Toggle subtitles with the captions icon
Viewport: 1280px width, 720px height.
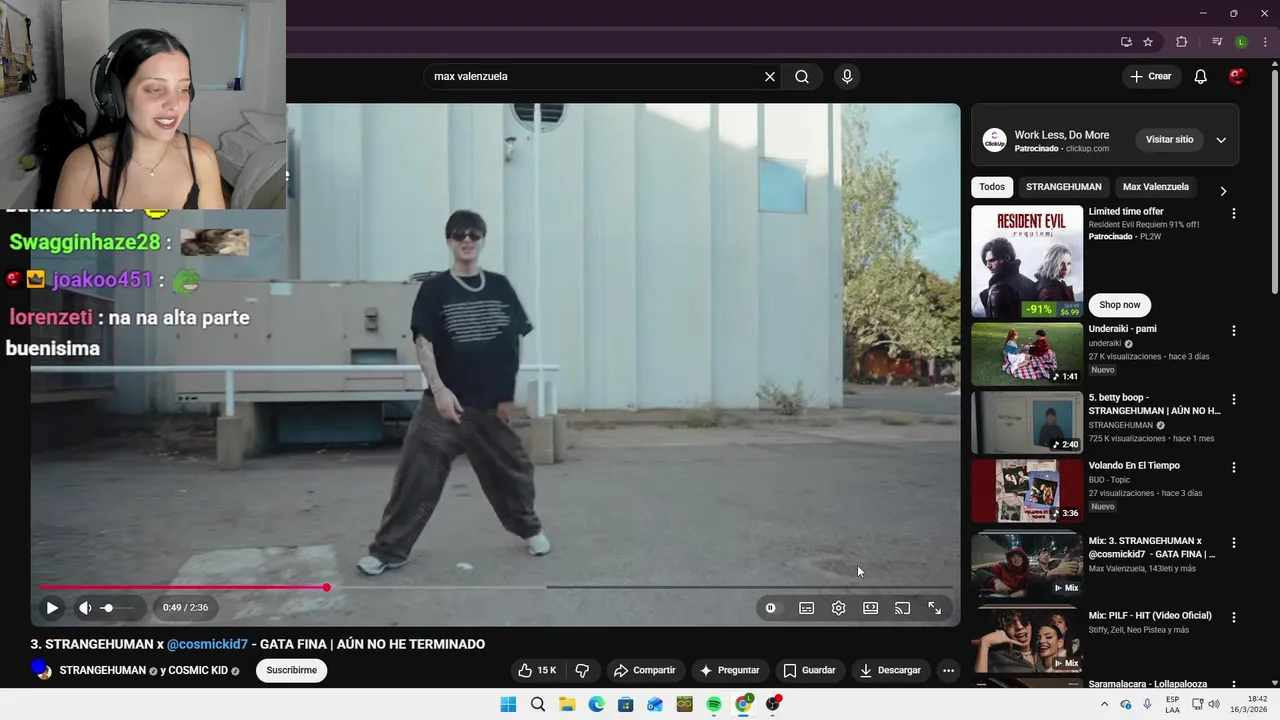(806, 608)
